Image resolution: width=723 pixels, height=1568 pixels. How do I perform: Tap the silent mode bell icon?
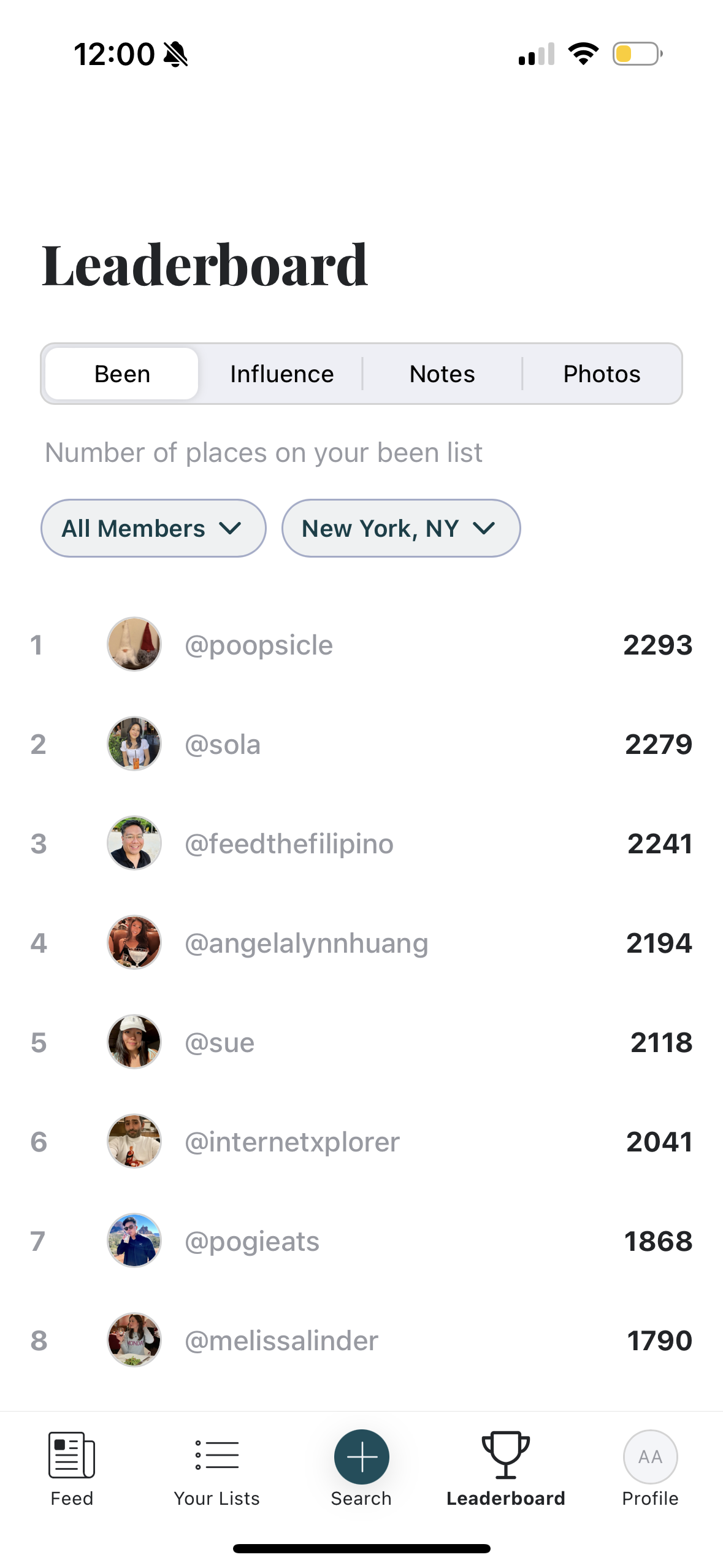click(x=176, y=54)
